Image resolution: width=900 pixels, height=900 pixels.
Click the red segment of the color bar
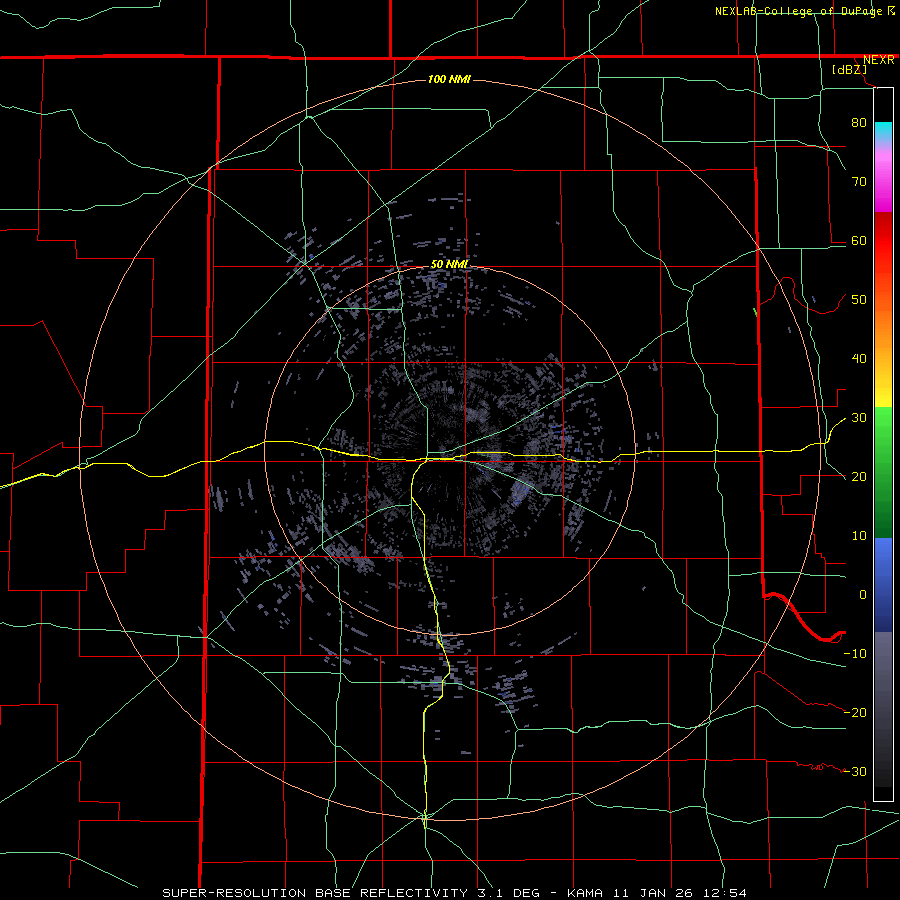coord(883,244)
